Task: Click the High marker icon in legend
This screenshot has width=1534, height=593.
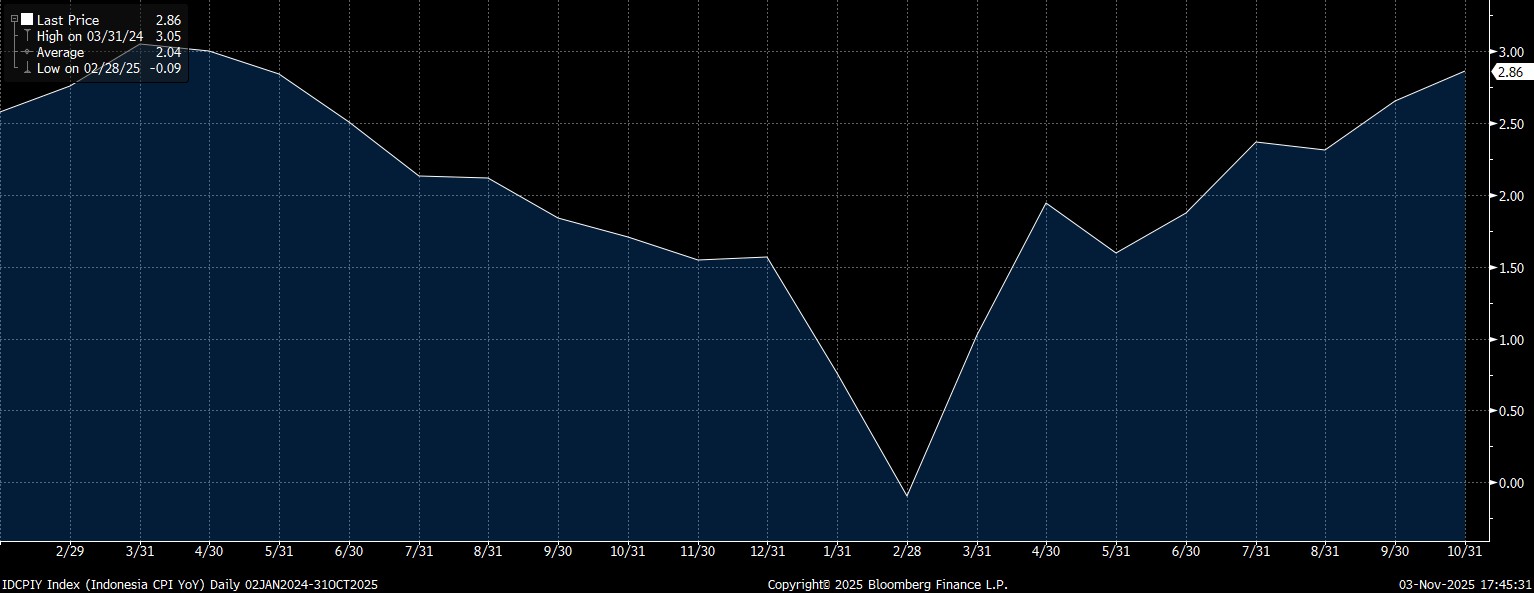Action: (25, 36)
